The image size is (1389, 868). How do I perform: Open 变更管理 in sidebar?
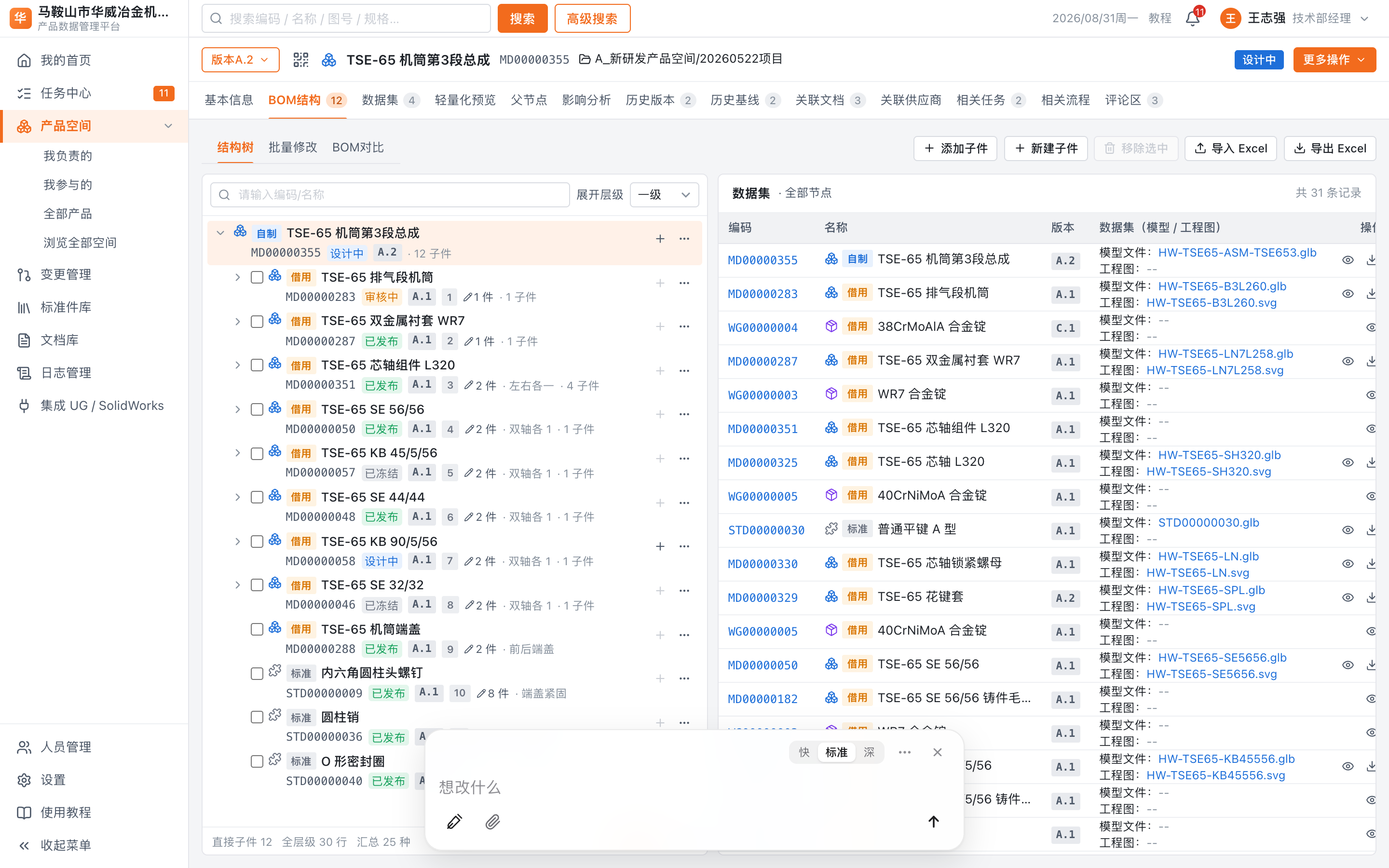(94, 274)
